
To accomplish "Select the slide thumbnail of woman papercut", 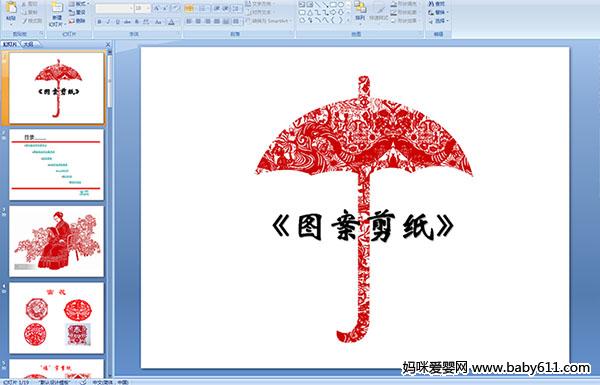I will point(57,241).
